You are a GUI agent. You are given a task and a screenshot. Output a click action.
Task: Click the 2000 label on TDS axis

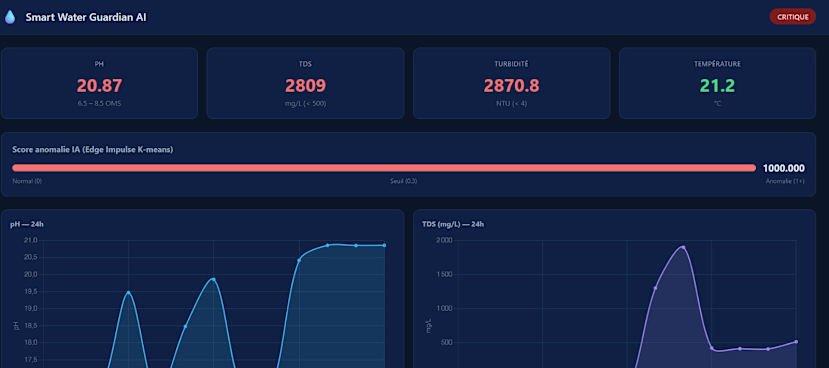[x=445, y=241]
